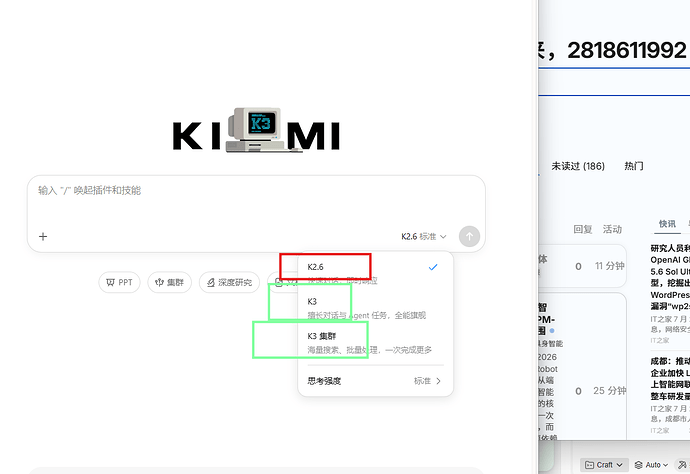Click the 2818611992 heading text
This screenshot has width=690, height=474.
pos(627,50)
